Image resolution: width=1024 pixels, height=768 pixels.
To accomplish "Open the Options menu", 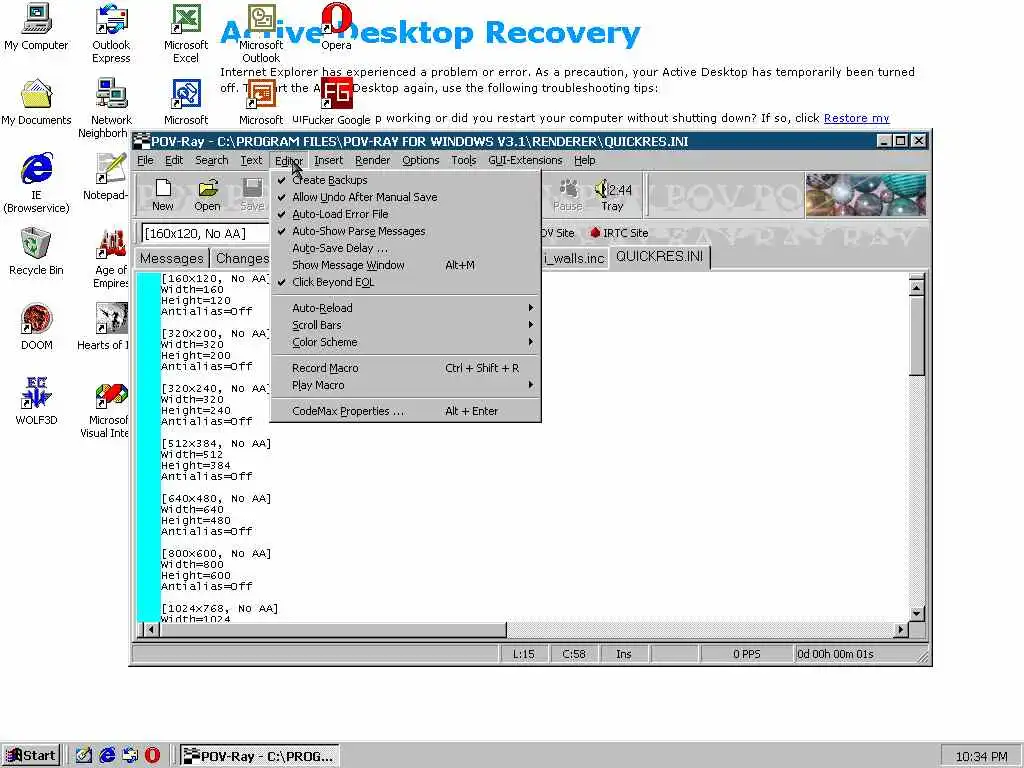I will tap(421, 160).
